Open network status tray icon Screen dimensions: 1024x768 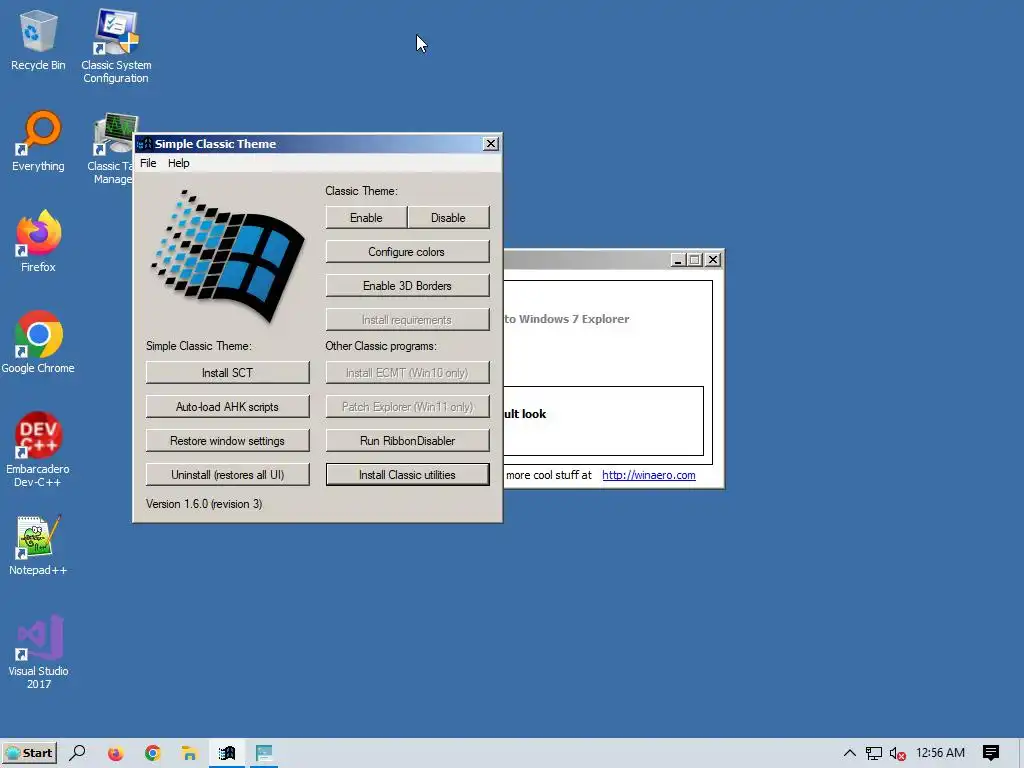[873, 753]
